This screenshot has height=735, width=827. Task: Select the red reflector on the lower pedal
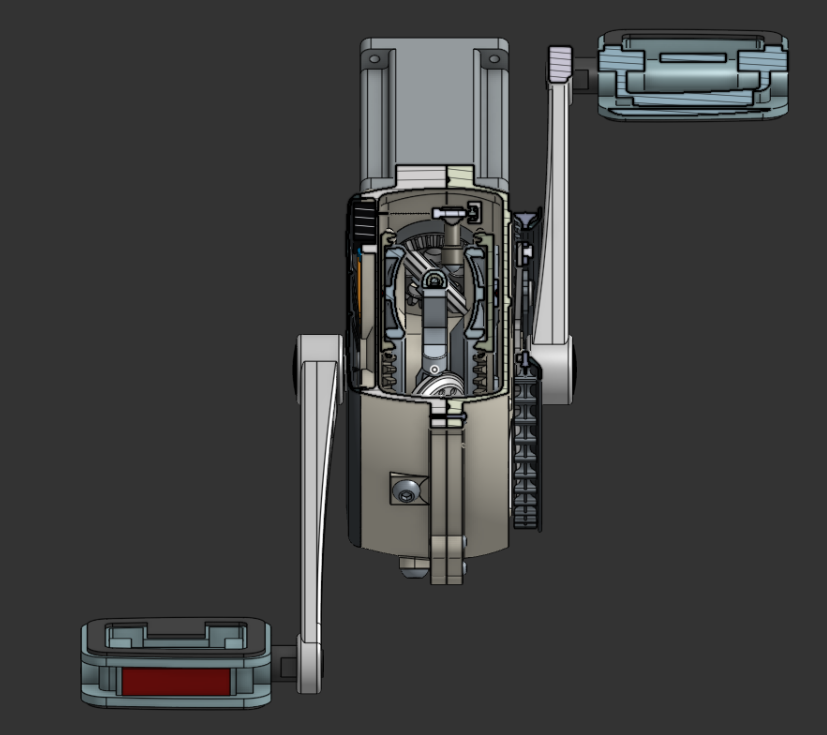click(176, 681)
